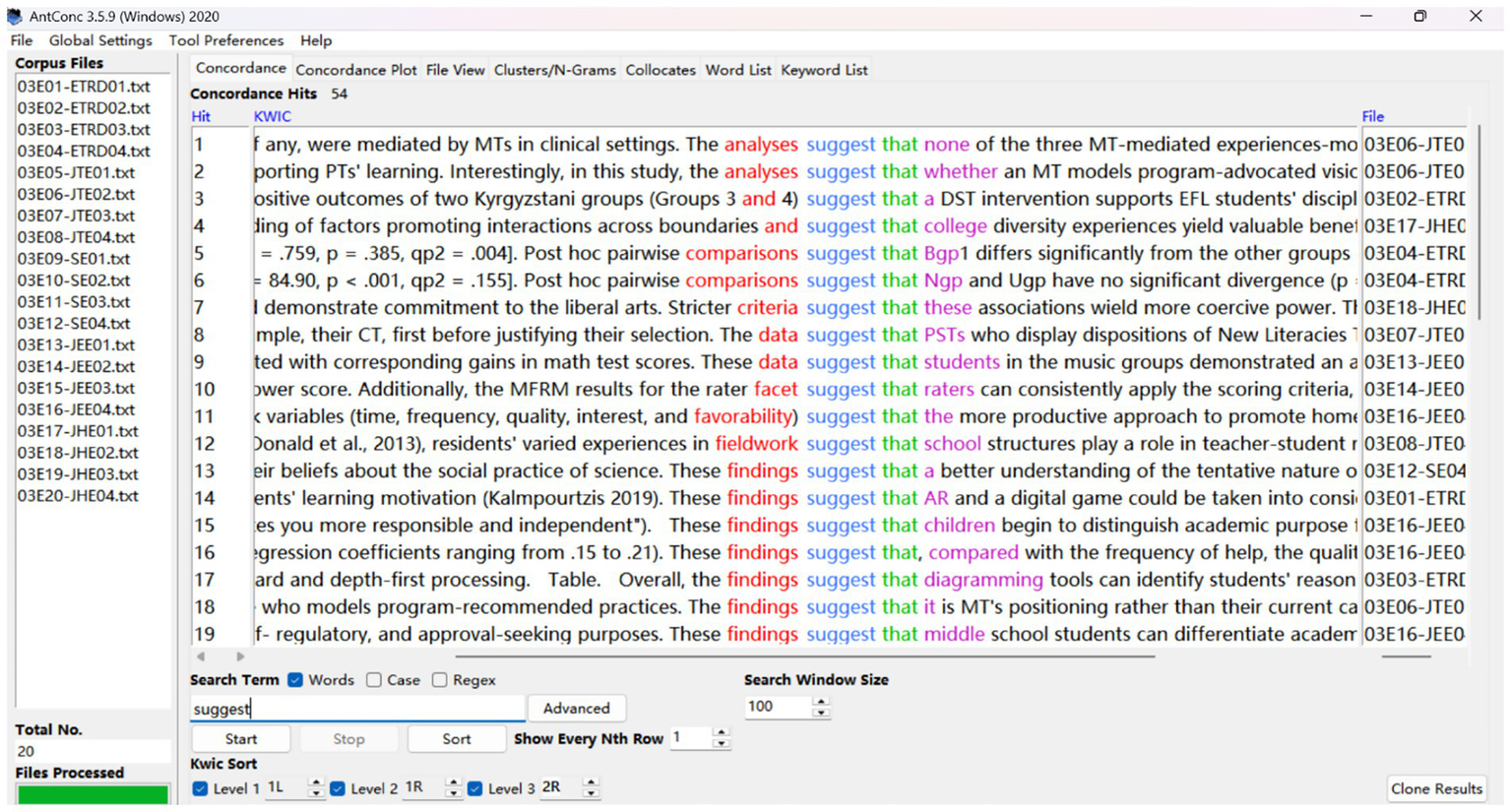Disable the Level 2 Kwic sort
The height and width of the screenshot is (812, 1511).
tap(339, 787)
